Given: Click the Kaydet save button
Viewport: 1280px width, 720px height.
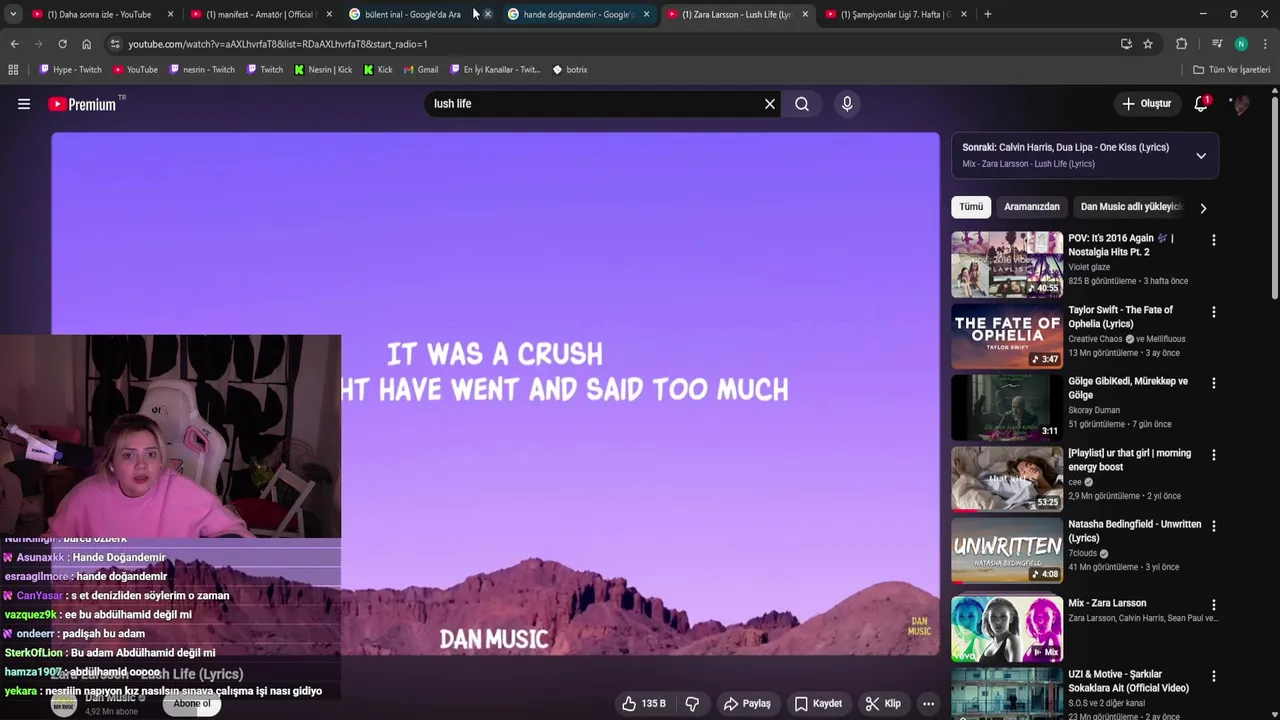Looking at the screenshot, I should click(818, 704).
